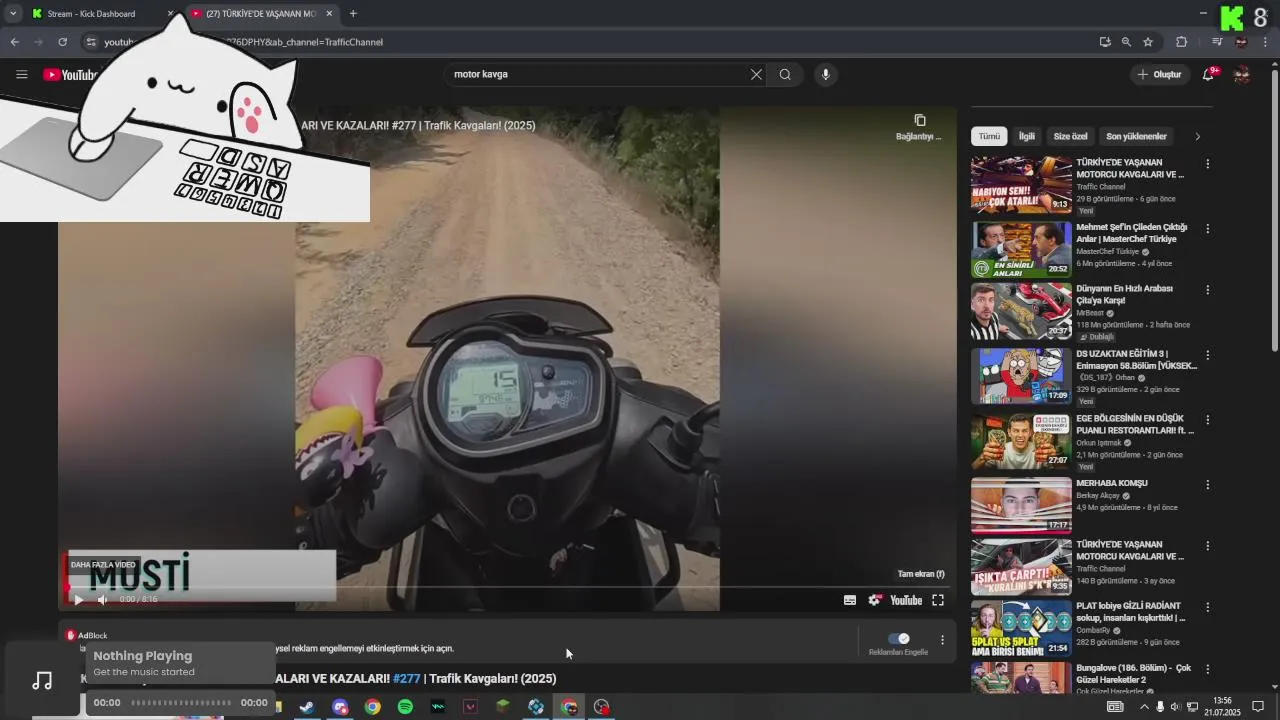Viewport: 1280px width, 720px height.
Task: Open options for Mehmet Şef video
Action: [x=1207, y=229]
